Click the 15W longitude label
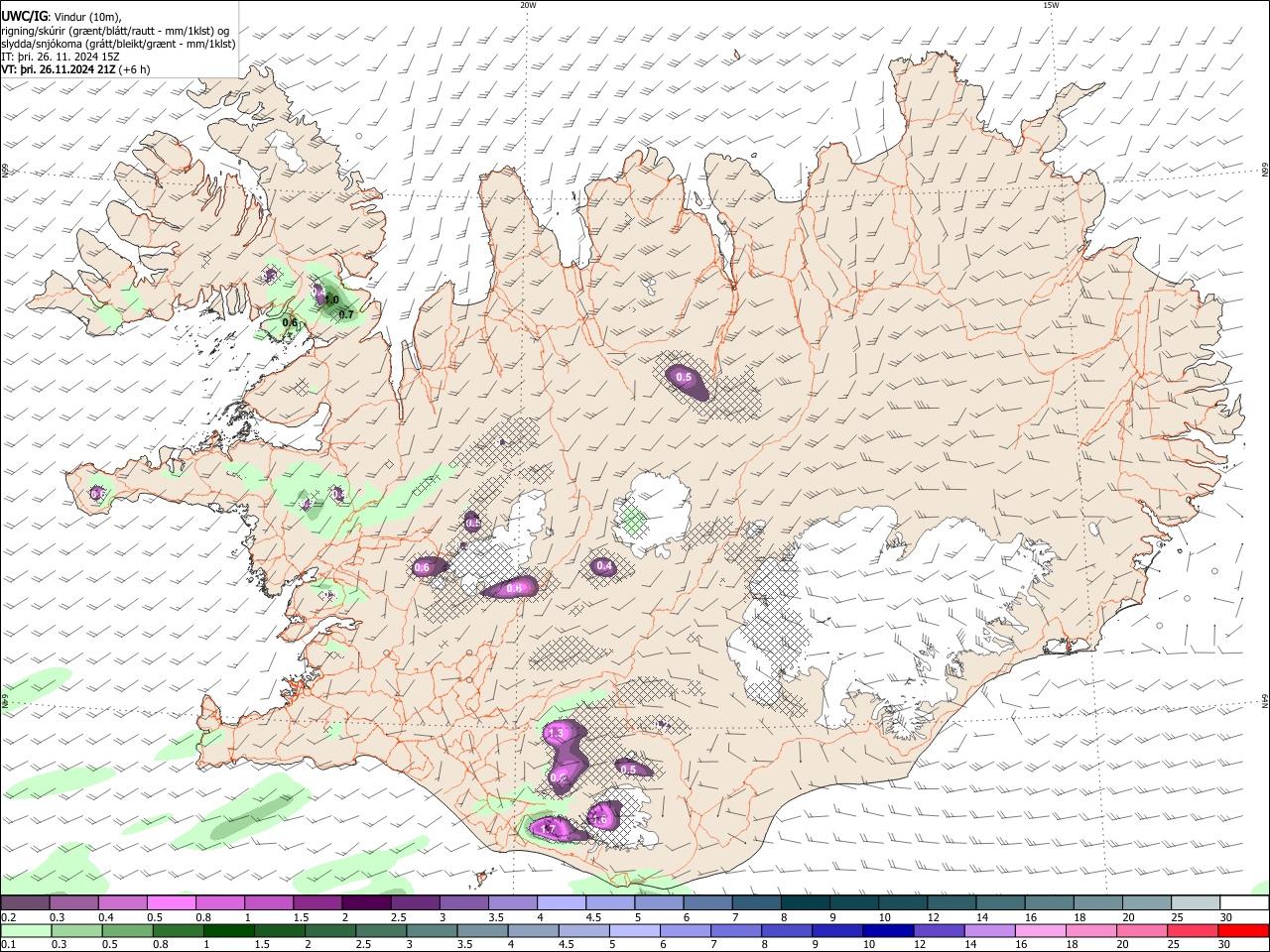 coord(1052,5)
